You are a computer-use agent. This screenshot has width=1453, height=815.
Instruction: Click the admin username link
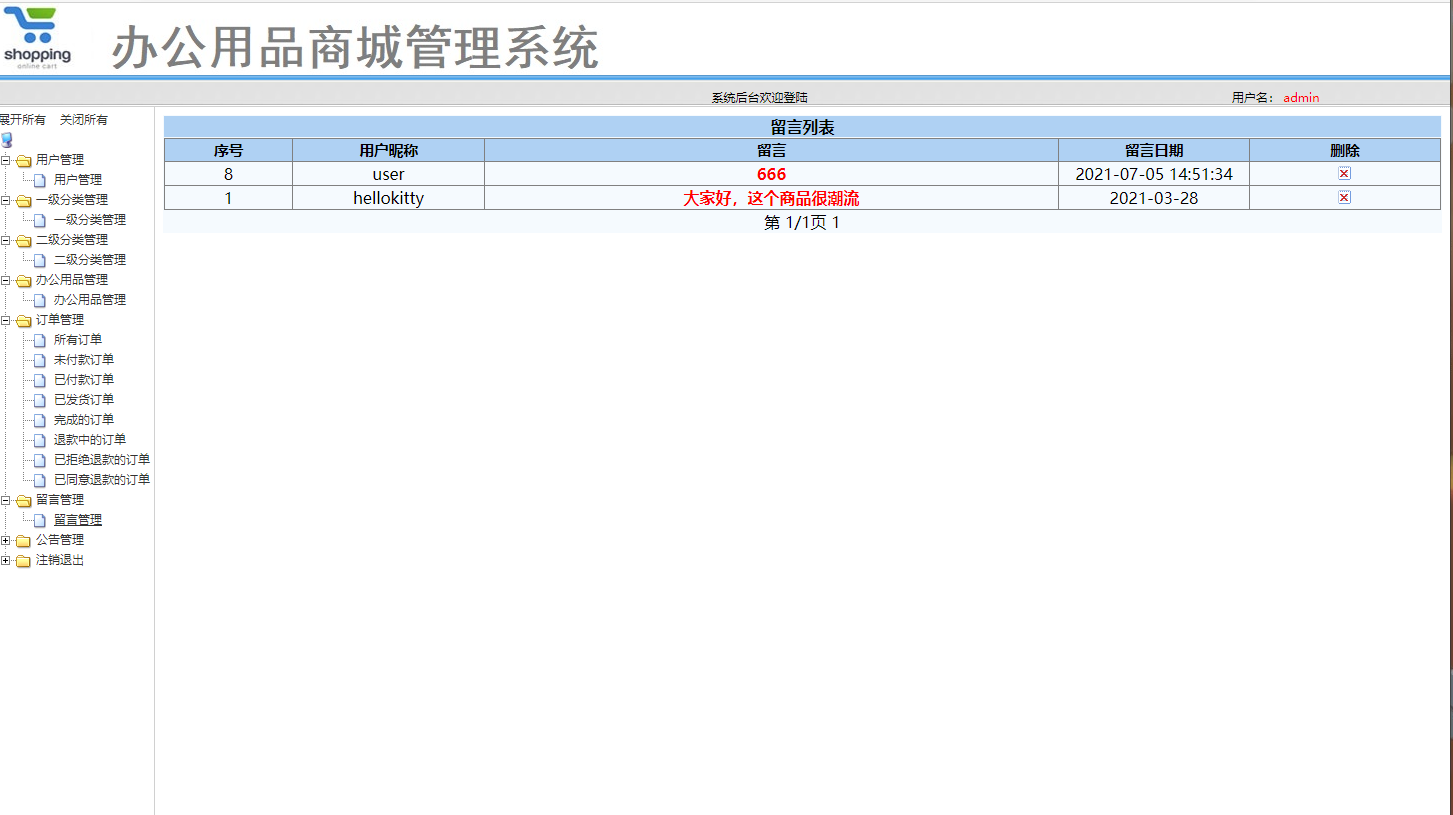1300,97
